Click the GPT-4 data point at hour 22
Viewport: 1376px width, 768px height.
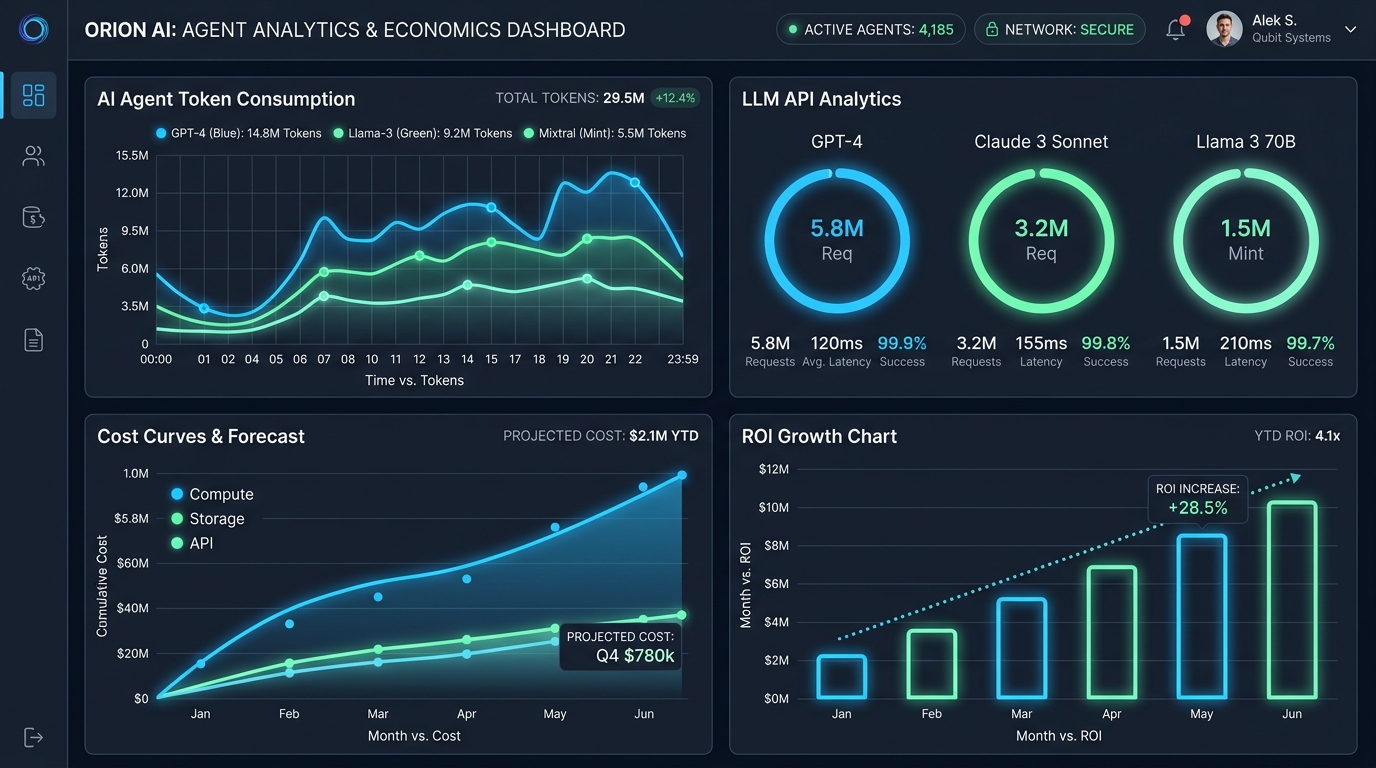634,182
